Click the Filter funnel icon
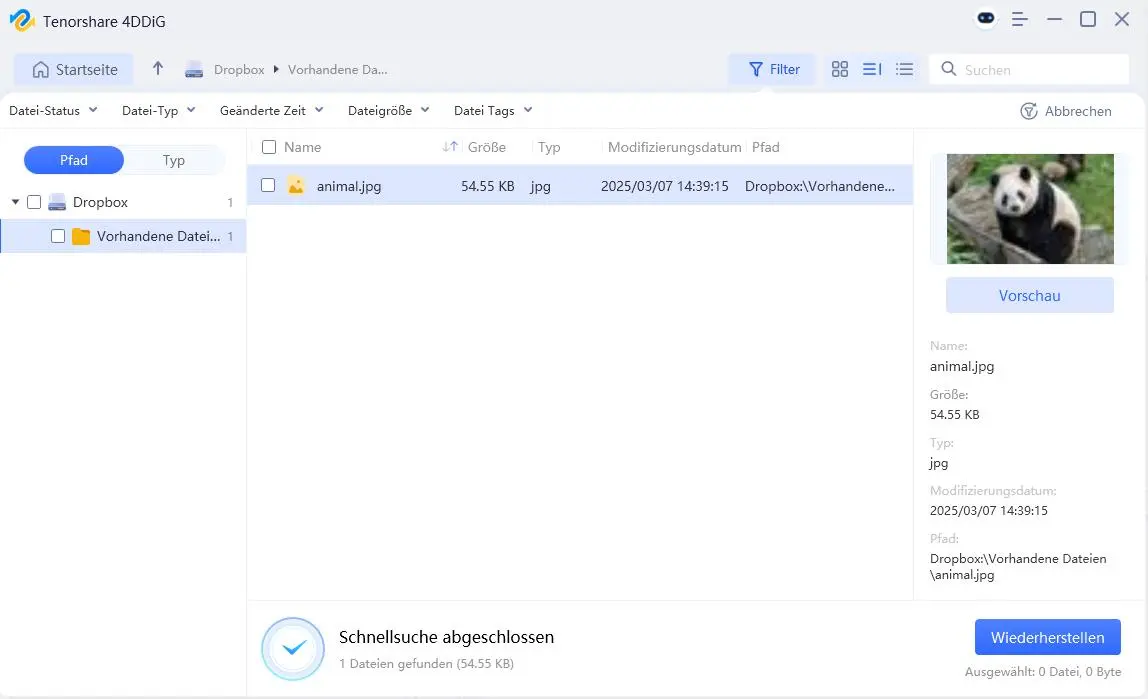Screen dimensions: 1148x699 (x=757, y=69)
